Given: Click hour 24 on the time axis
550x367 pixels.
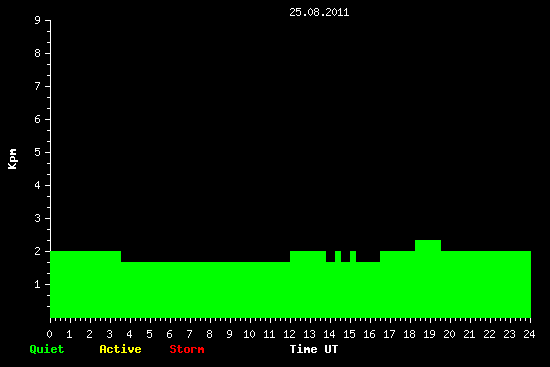Looking at the screenshot, I should (529, 334).
